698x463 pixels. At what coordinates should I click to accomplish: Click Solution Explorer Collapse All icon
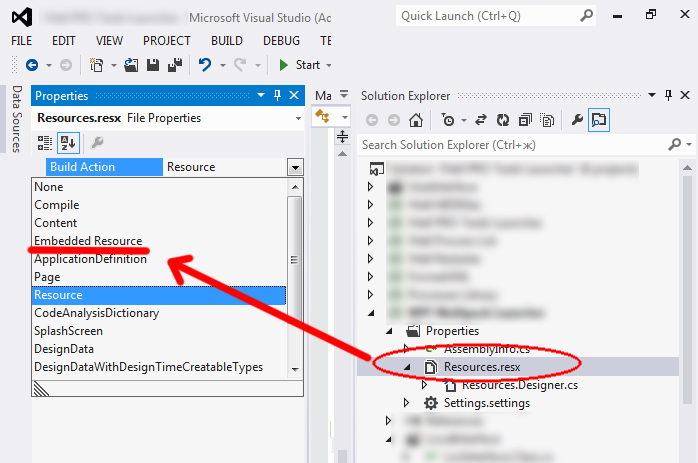[525, 120]
